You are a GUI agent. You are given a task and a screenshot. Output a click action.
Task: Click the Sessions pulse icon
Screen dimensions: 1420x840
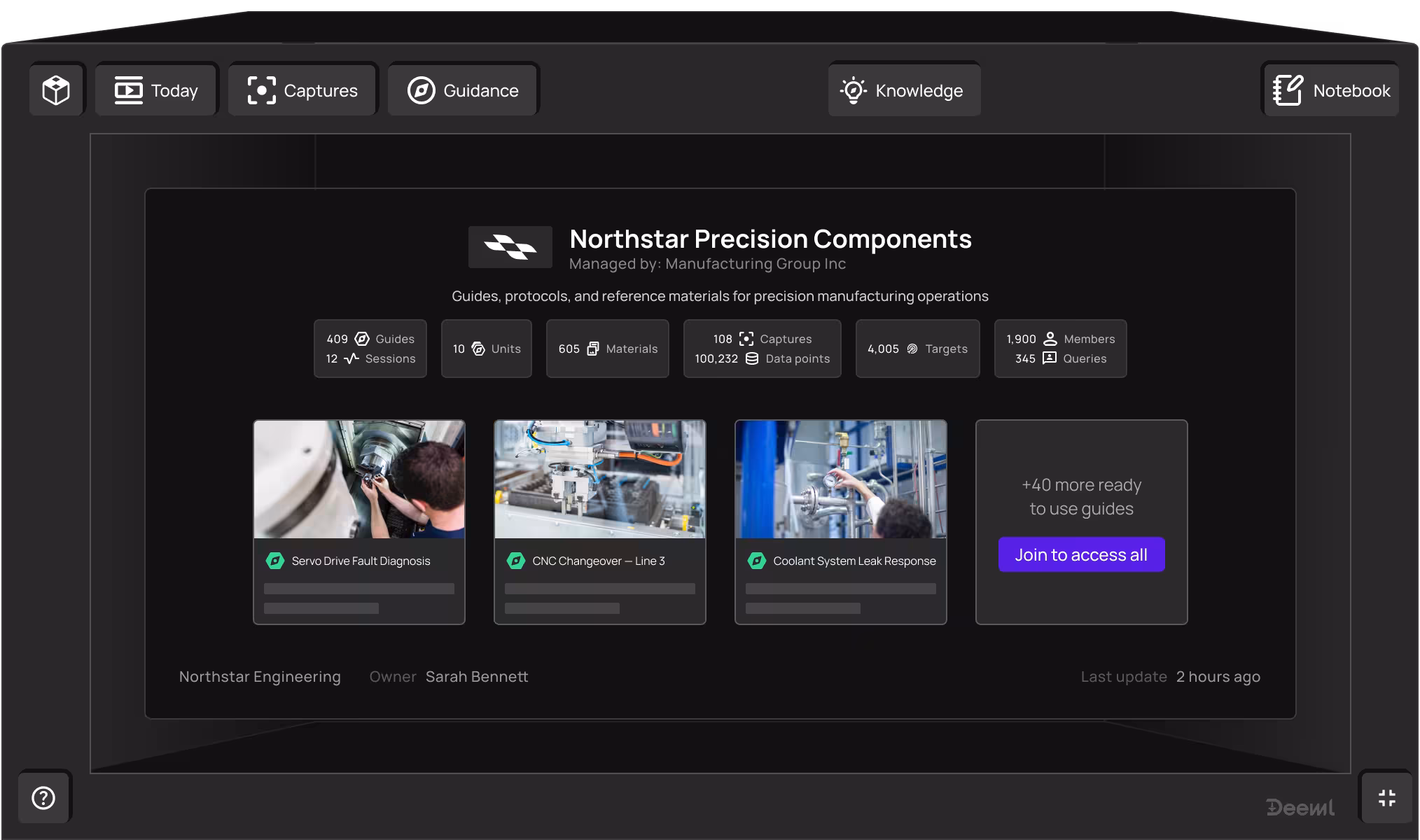pyautogui.click(x=351, y=358)
